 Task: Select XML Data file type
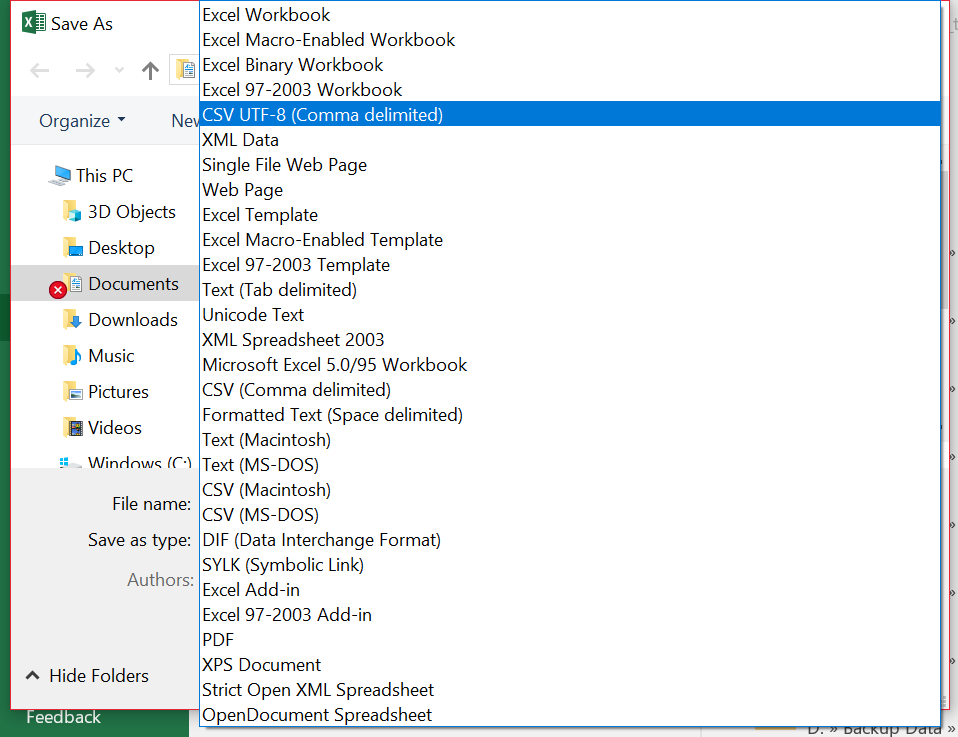(x=569, y=140)
